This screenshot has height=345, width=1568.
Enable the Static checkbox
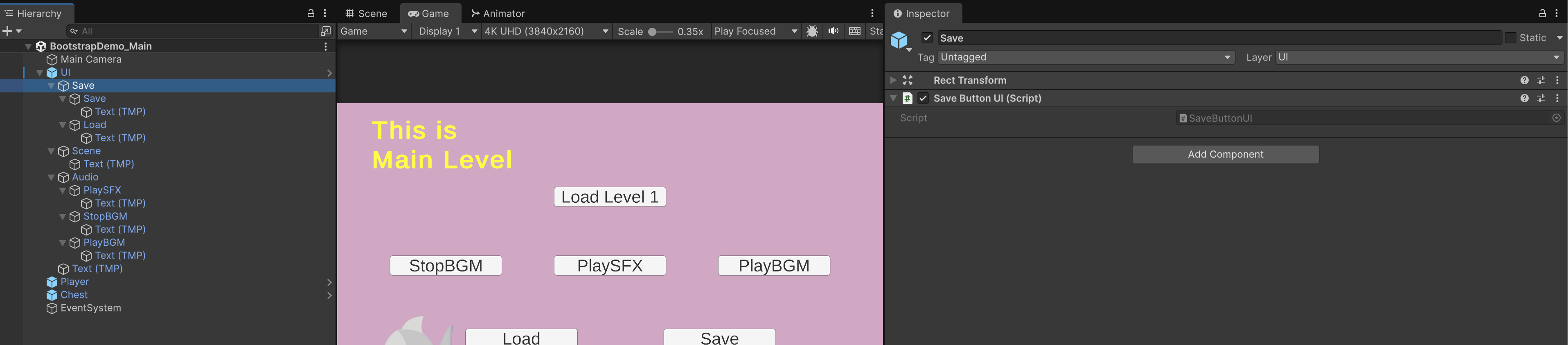click(x=1510, y=38)
